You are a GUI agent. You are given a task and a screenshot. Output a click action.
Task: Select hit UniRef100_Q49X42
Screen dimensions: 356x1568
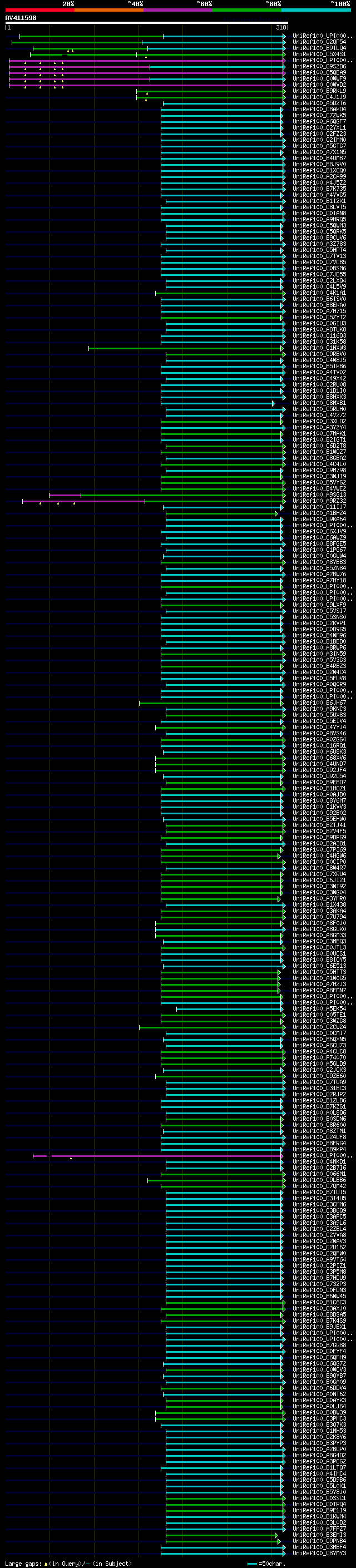pyautogui.click(x=319, y=378)
